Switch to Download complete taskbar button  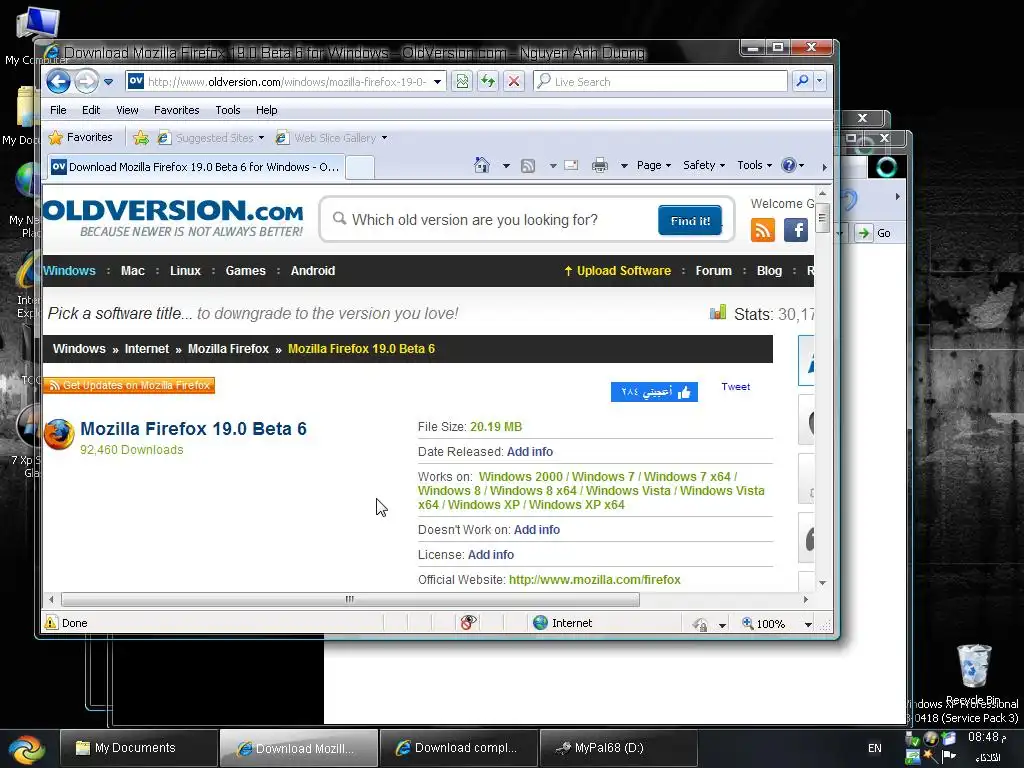coord(459,748)
